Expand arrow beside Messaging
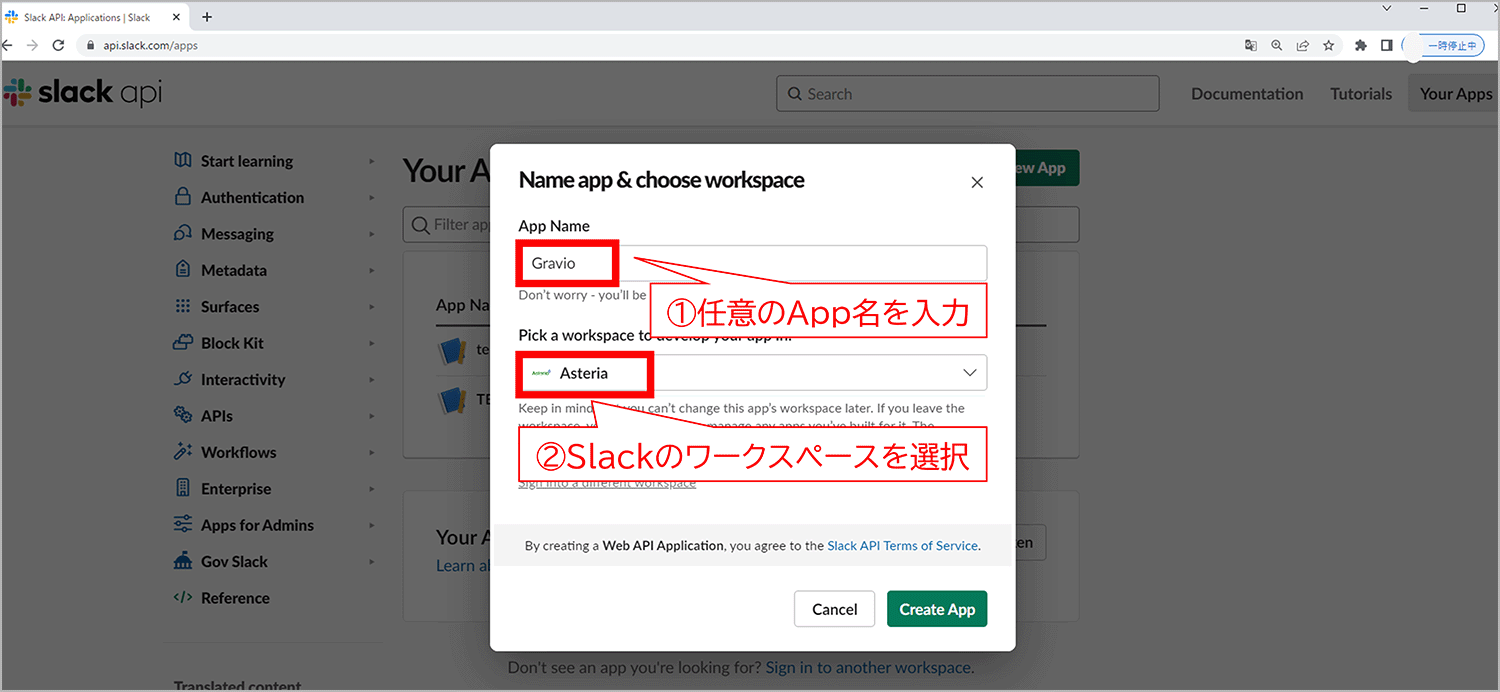 click(x=371, y=234)
